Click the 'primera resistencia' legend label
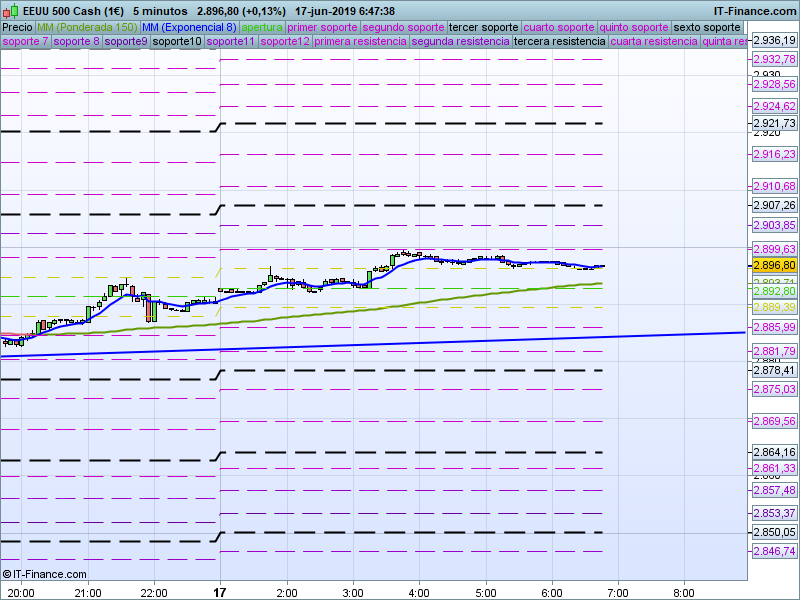Screen dimensions: 800x600 (360, 42)
